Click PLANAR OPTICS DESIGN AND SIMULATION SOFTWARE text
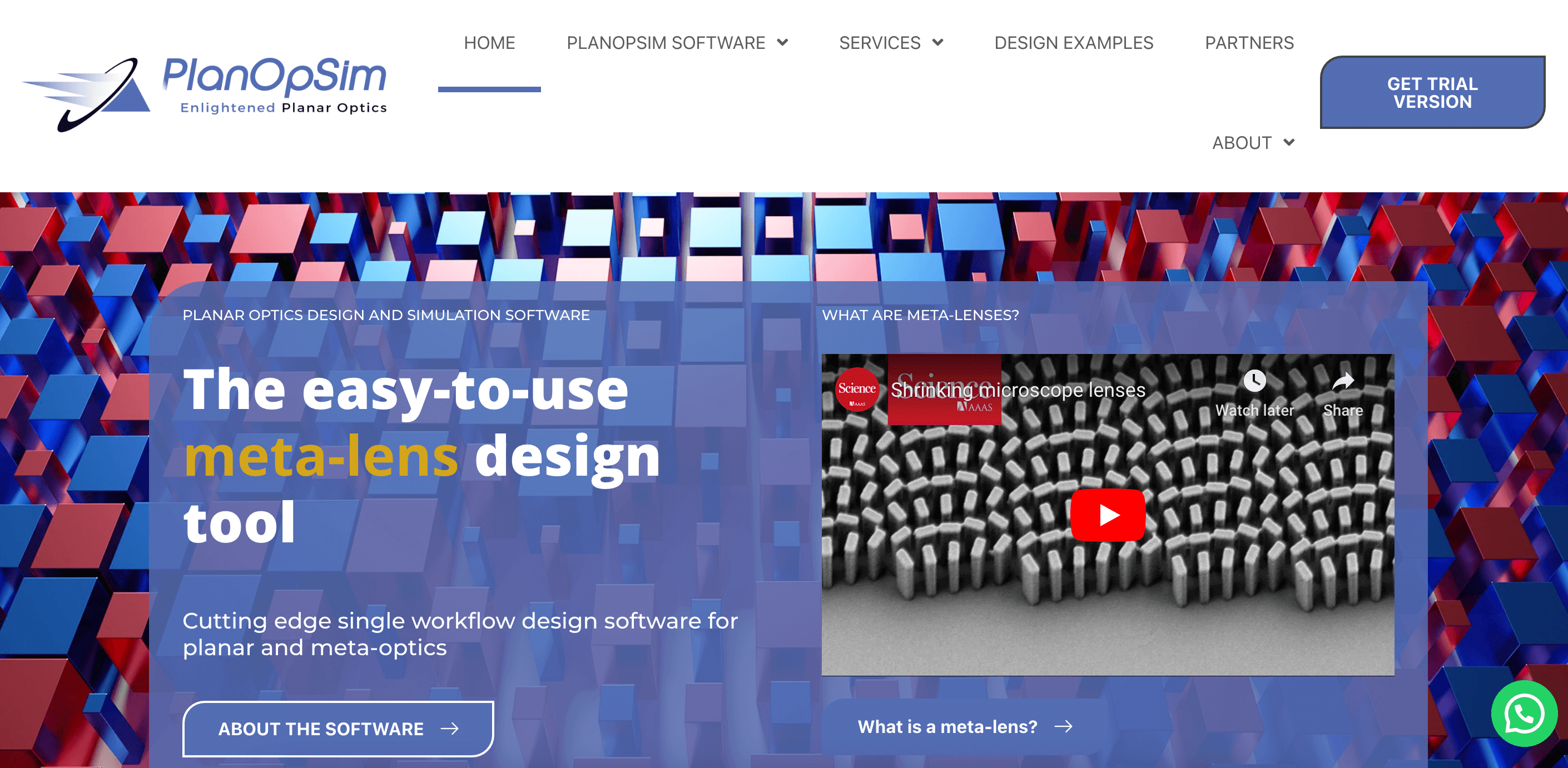 [x=386, y=315]
